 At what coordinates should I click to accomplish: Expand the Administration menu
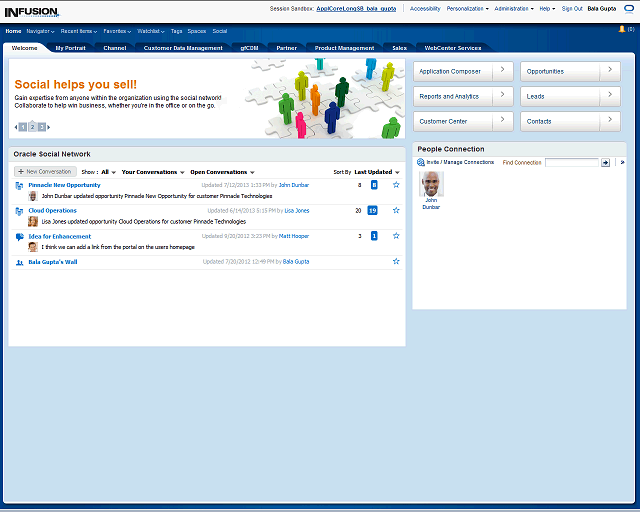514,8
